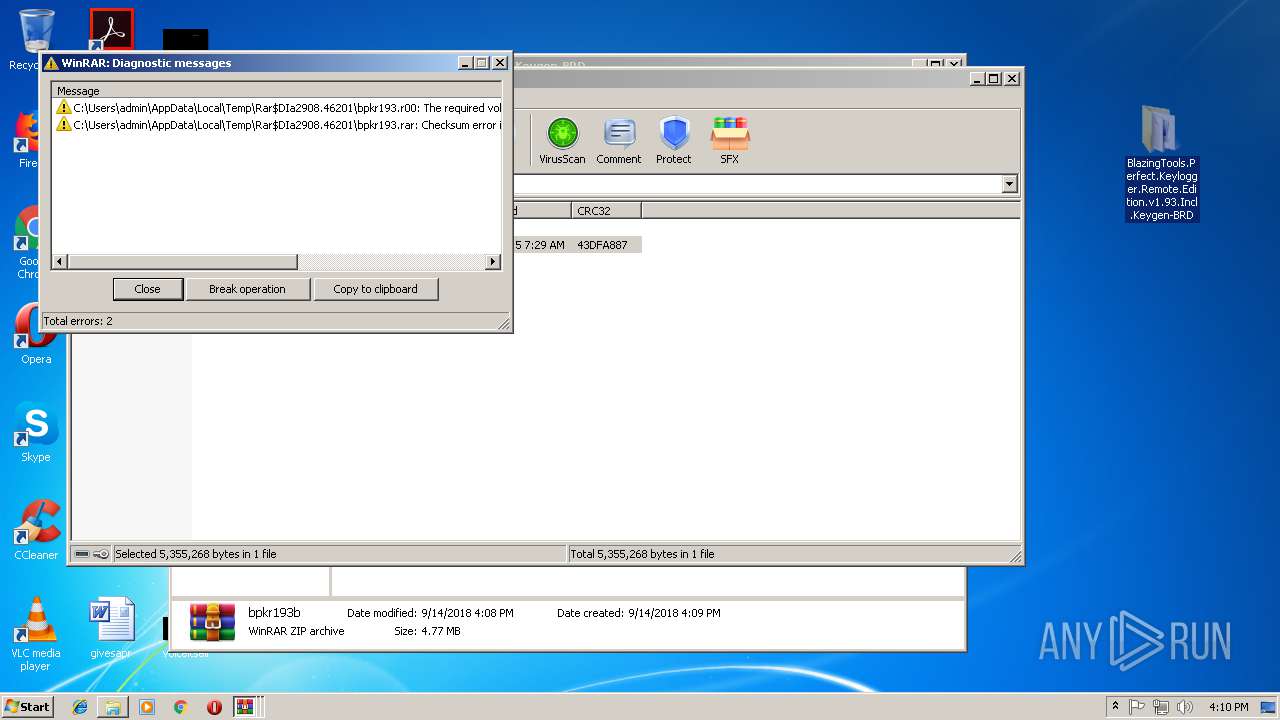Click the VirusScan toolbar icon in WinRAR

[x=562, y=140]
